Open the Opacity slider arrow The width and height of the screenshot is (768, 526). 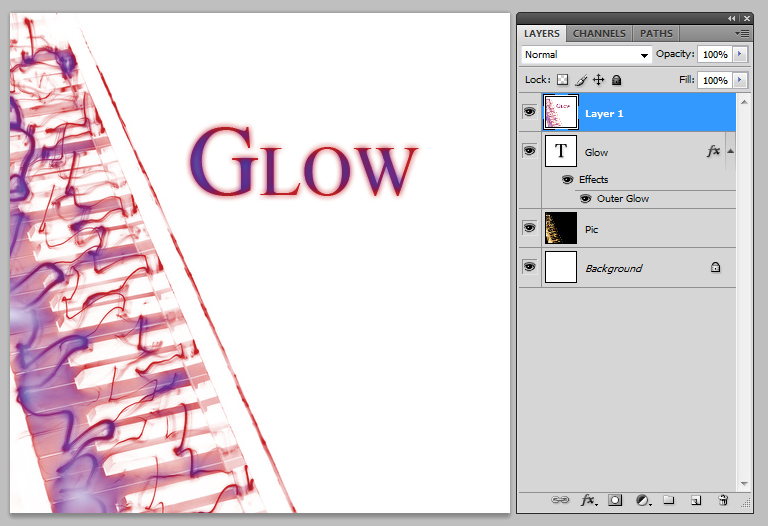pos(740,54)
